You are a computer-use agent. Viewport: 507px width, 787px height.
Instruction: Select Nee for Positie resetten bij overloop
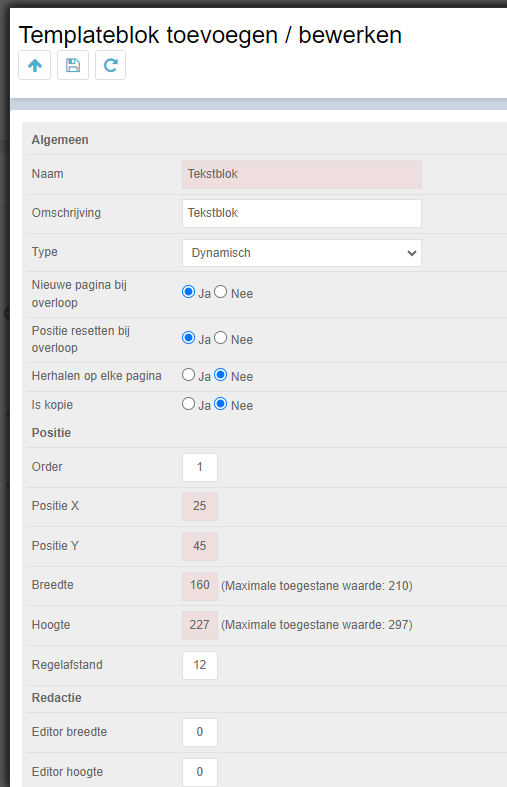(x=221, y=338)
